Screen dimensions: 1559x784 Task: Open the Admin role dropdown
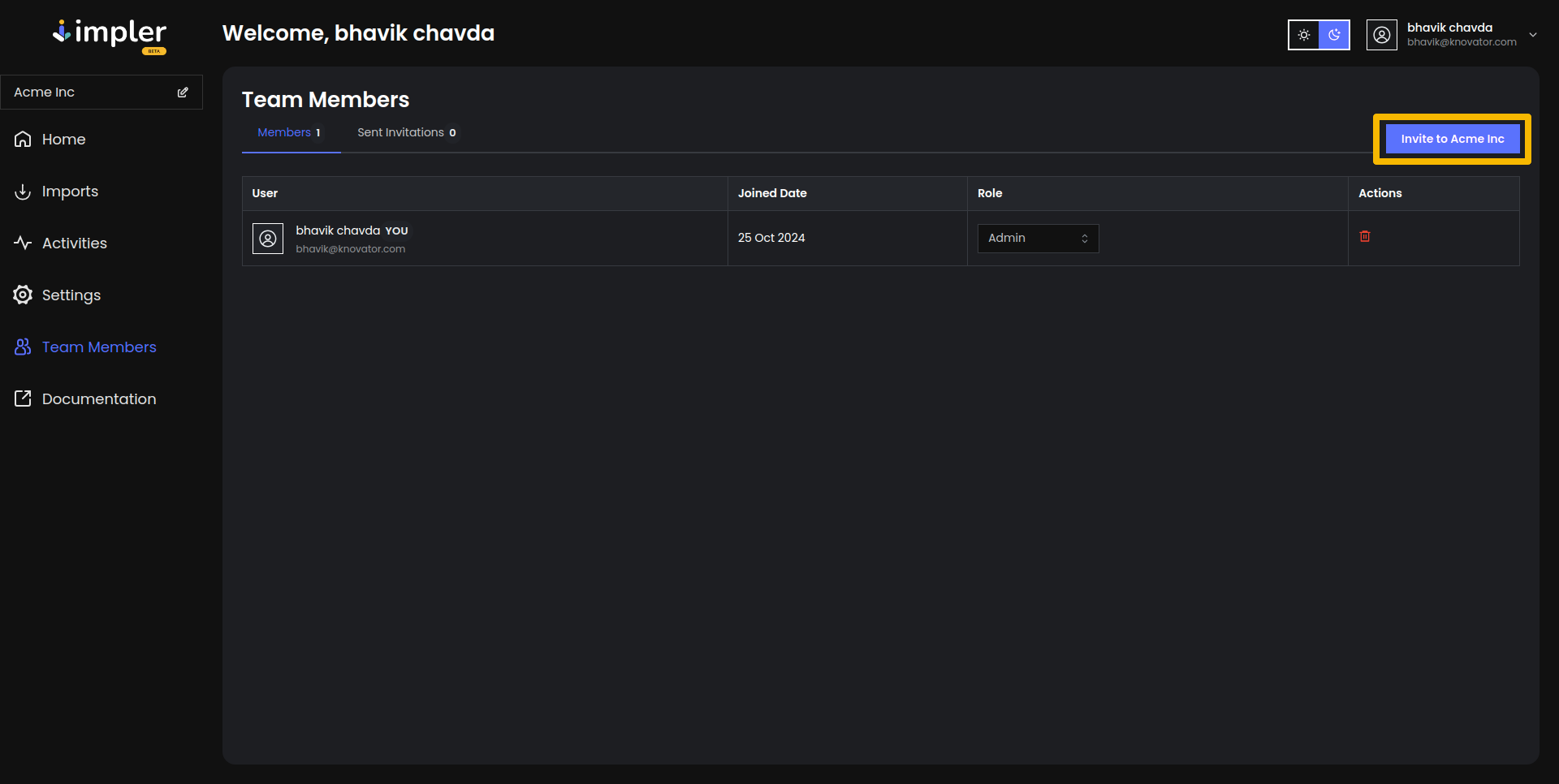1038,239
